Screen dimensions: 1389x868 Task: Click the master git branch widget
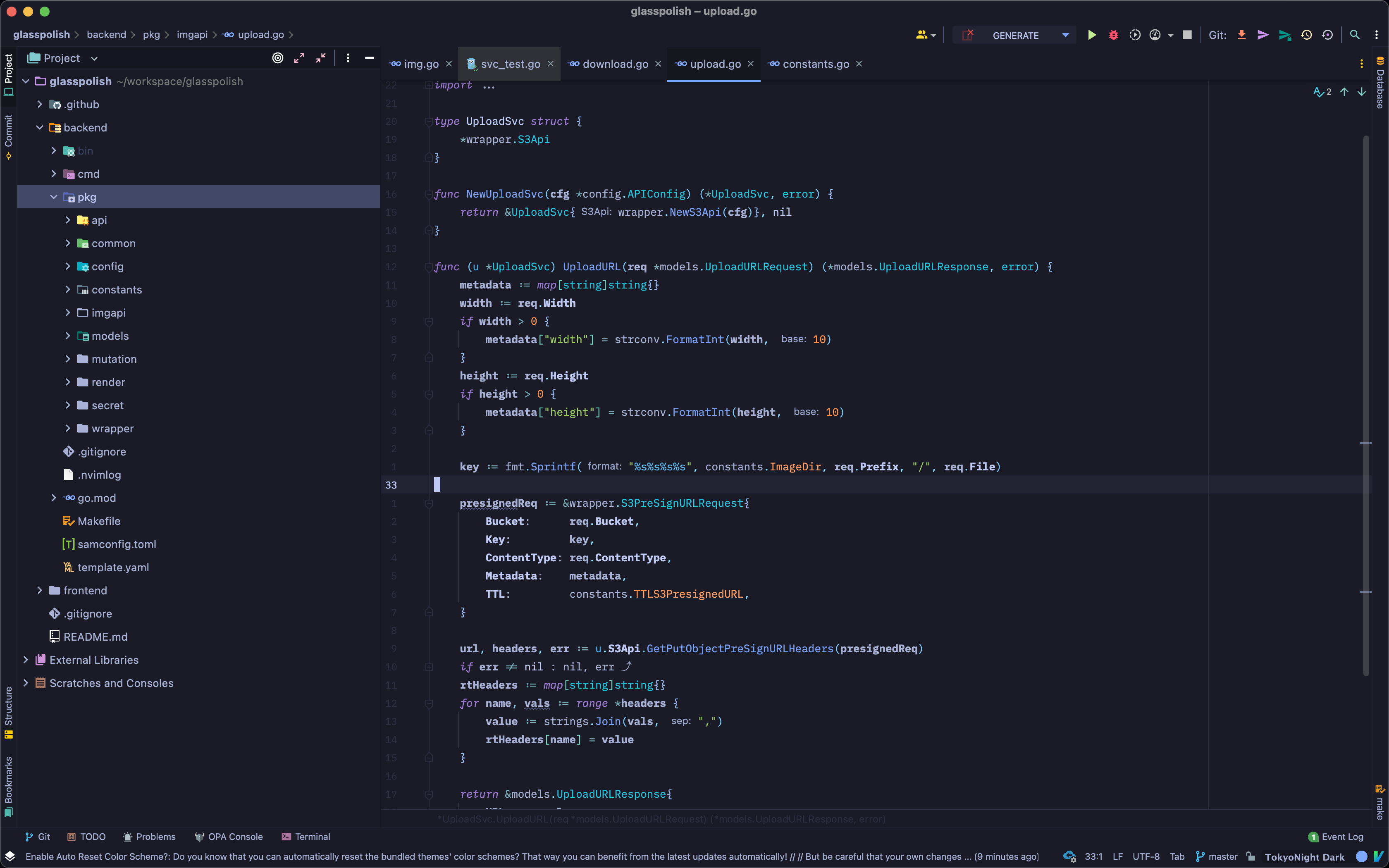(x=1217, y=856)
